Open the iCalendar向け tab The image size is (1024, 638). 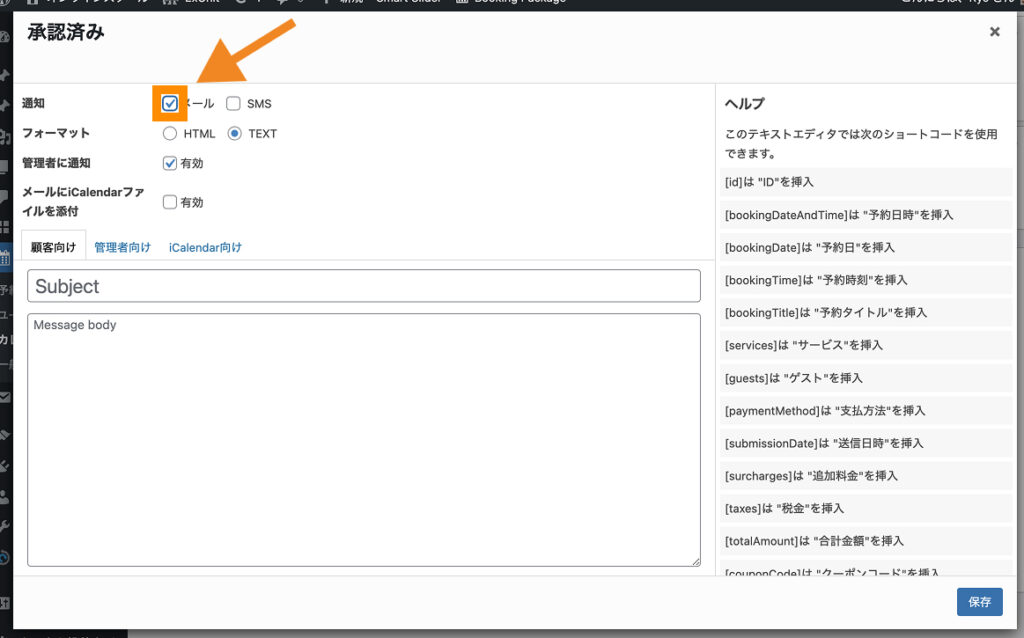click(205, 247)
